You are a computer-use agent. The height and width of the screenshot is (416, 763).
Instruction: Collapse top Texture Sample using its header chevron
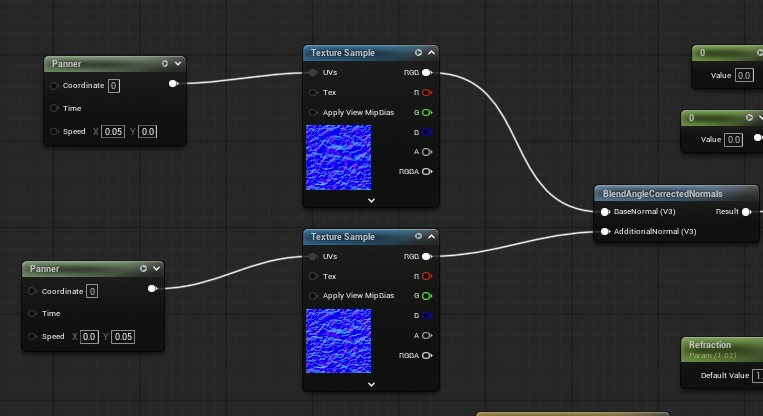(x=431, y=53)
